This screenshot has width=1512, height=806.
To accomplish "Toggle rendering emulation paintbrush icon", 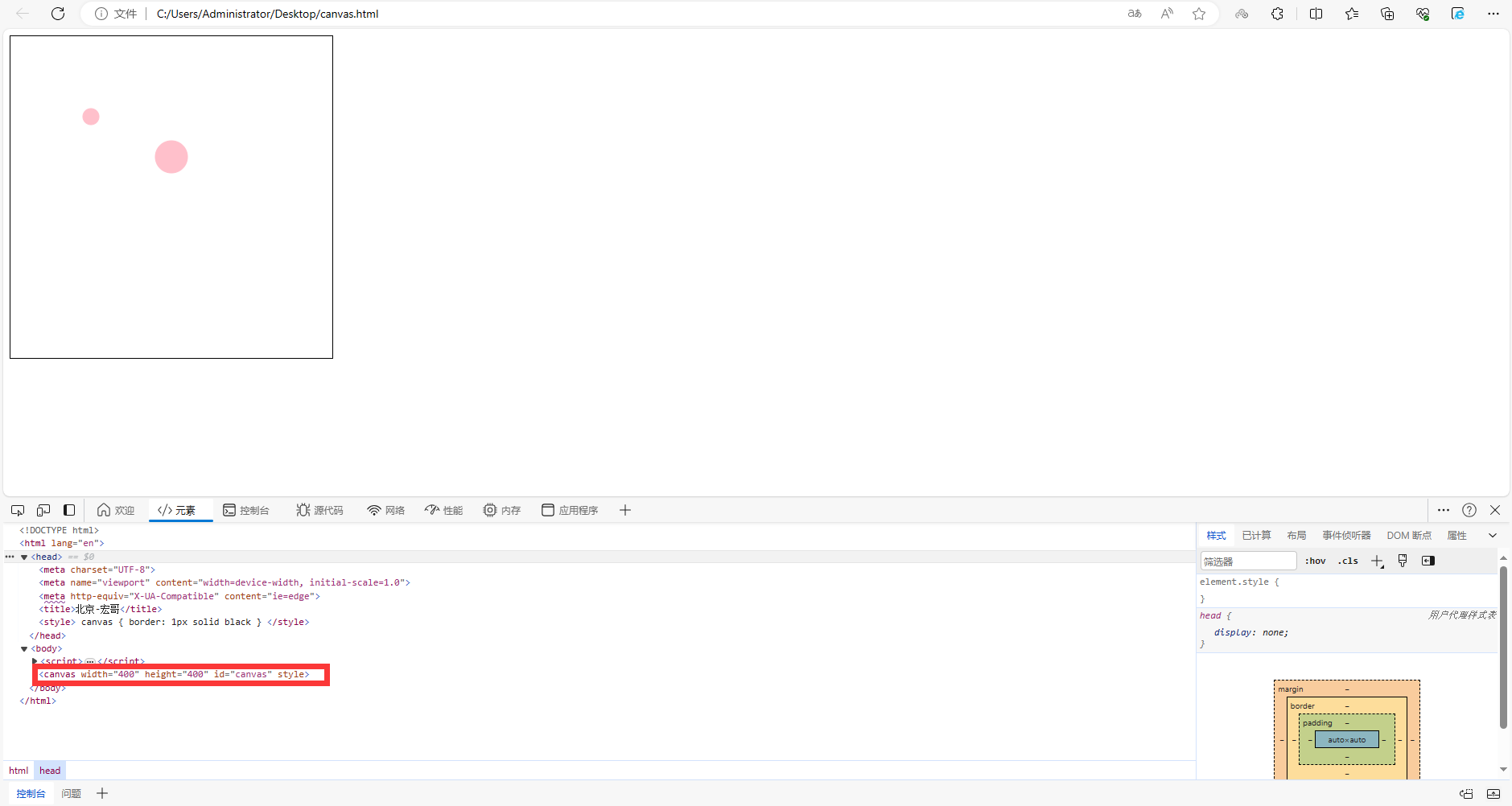I will pos(1403,561).
